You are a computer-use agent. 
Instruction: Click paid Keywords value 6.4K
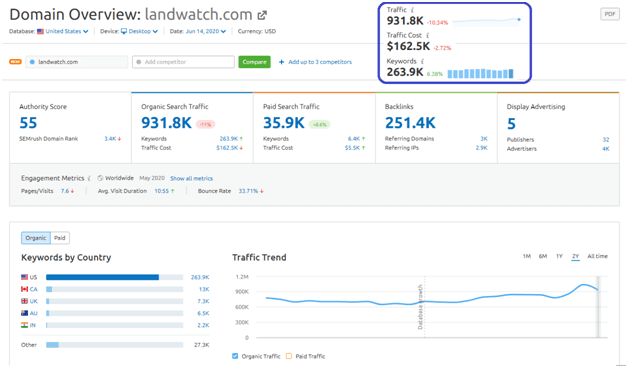click(x=354, y=139)
